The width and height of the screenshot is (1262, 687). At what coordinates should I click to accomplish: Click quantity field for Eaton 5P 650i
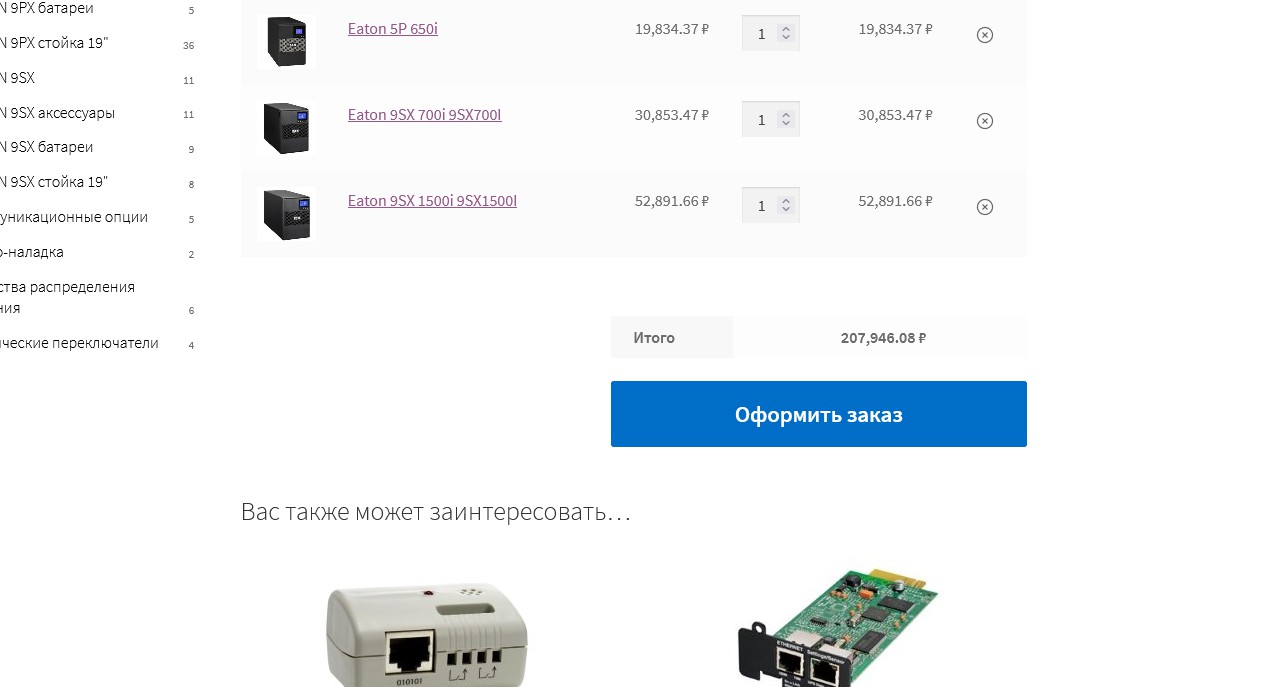[x=770, y=33]
